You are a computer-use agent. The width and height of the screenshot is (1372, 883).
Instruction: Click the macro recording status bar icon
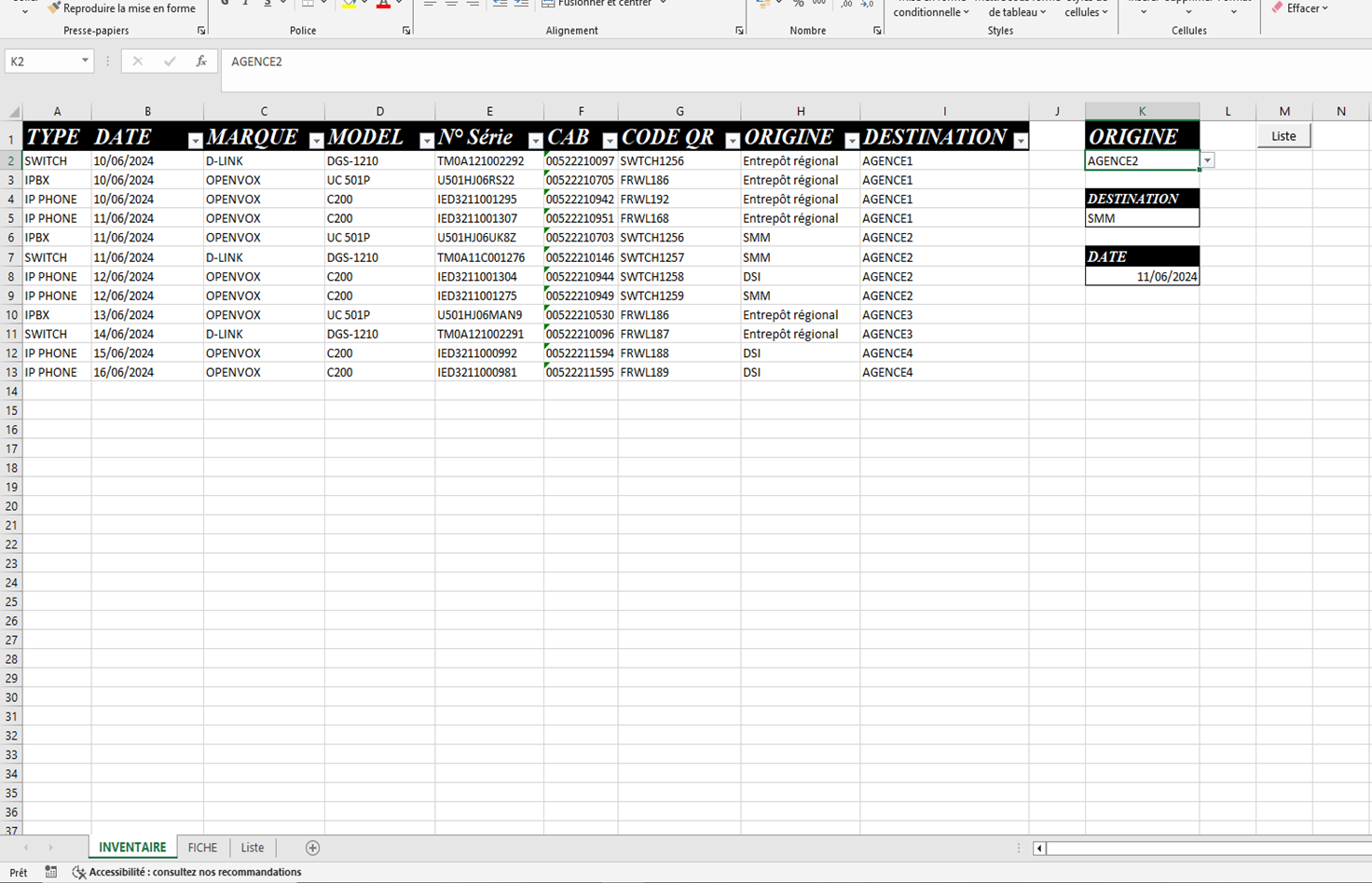(x=51, y=872)
